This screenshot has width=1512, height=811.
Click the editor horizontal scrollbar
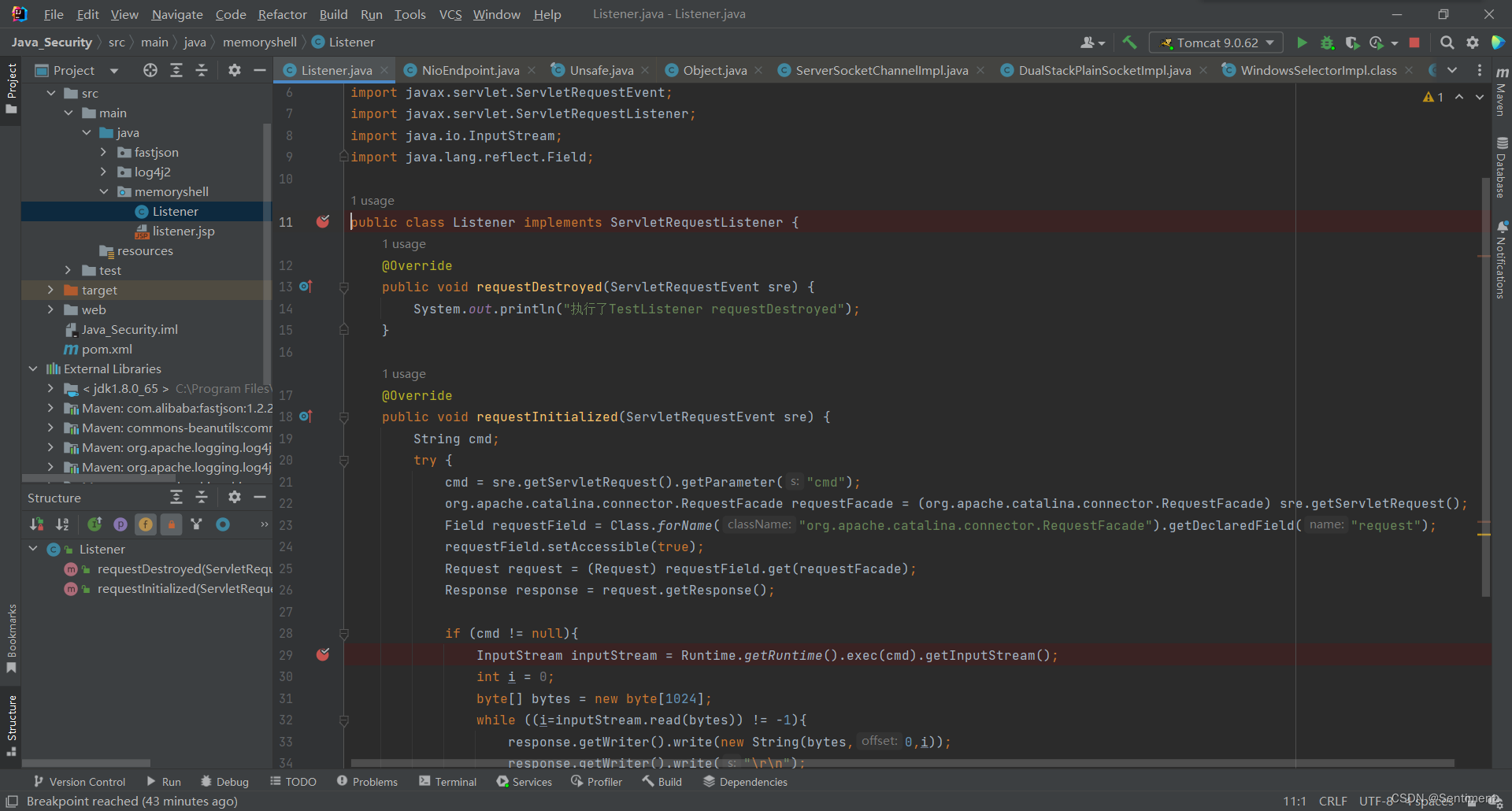pos(902,763)
